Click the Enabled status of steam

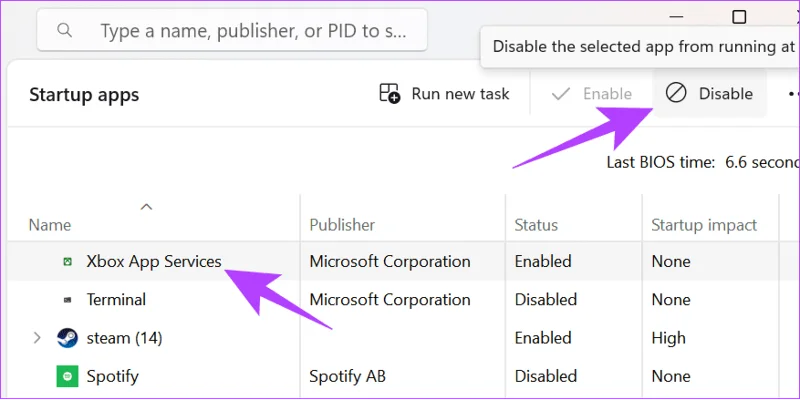[x=543, y=338]
